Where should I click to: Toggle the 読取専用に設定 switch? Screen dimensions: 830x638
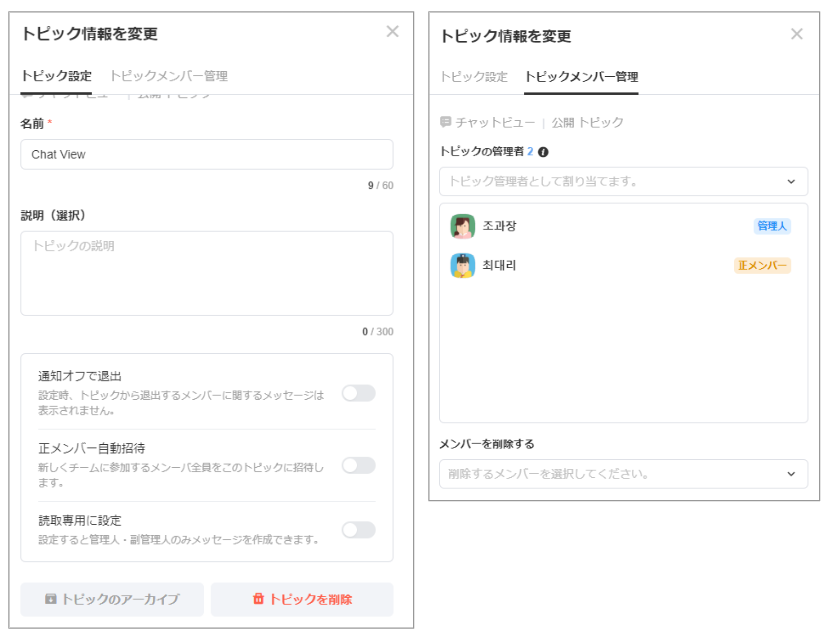tap(358, 530)
